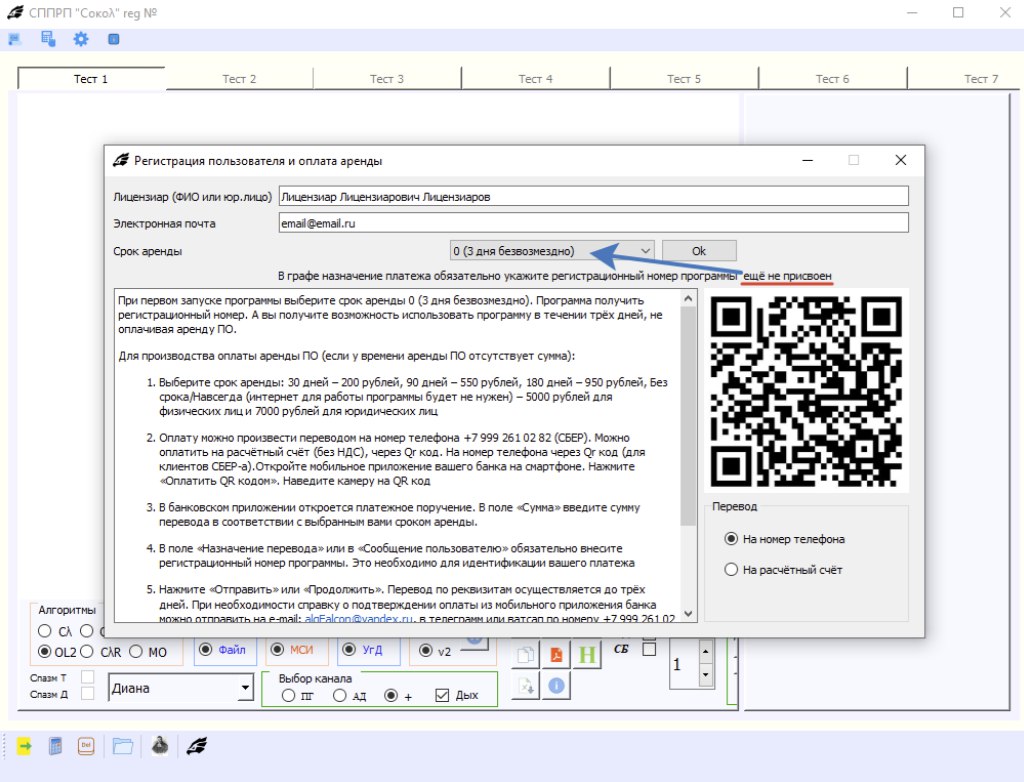Open the folder icon in bottom toolbar

122,745
